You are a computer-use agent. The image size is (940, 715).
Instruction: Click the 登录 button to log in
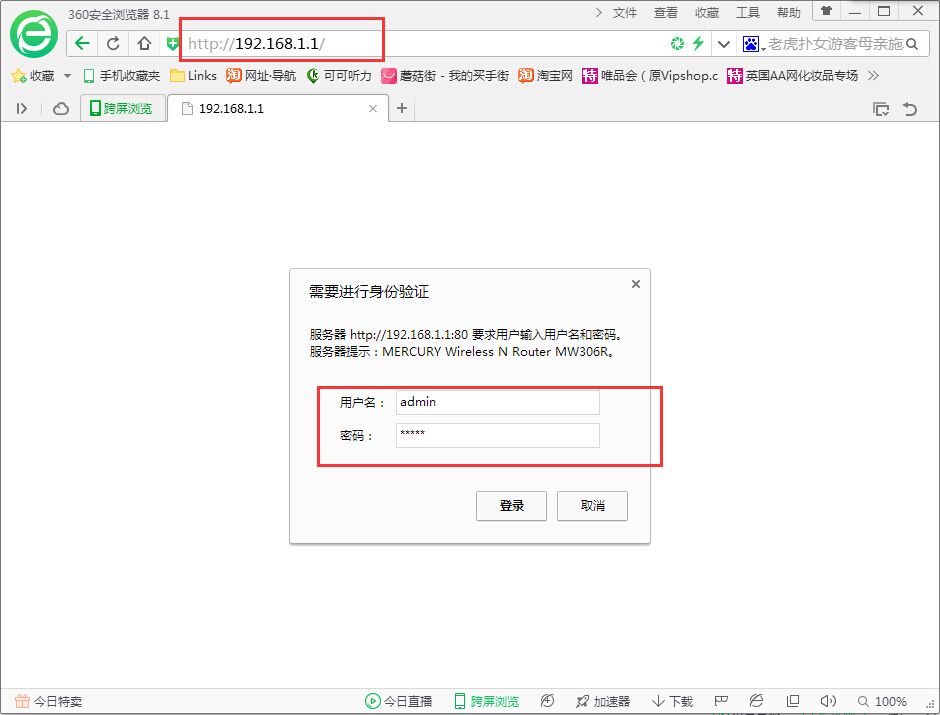[511, 506]
